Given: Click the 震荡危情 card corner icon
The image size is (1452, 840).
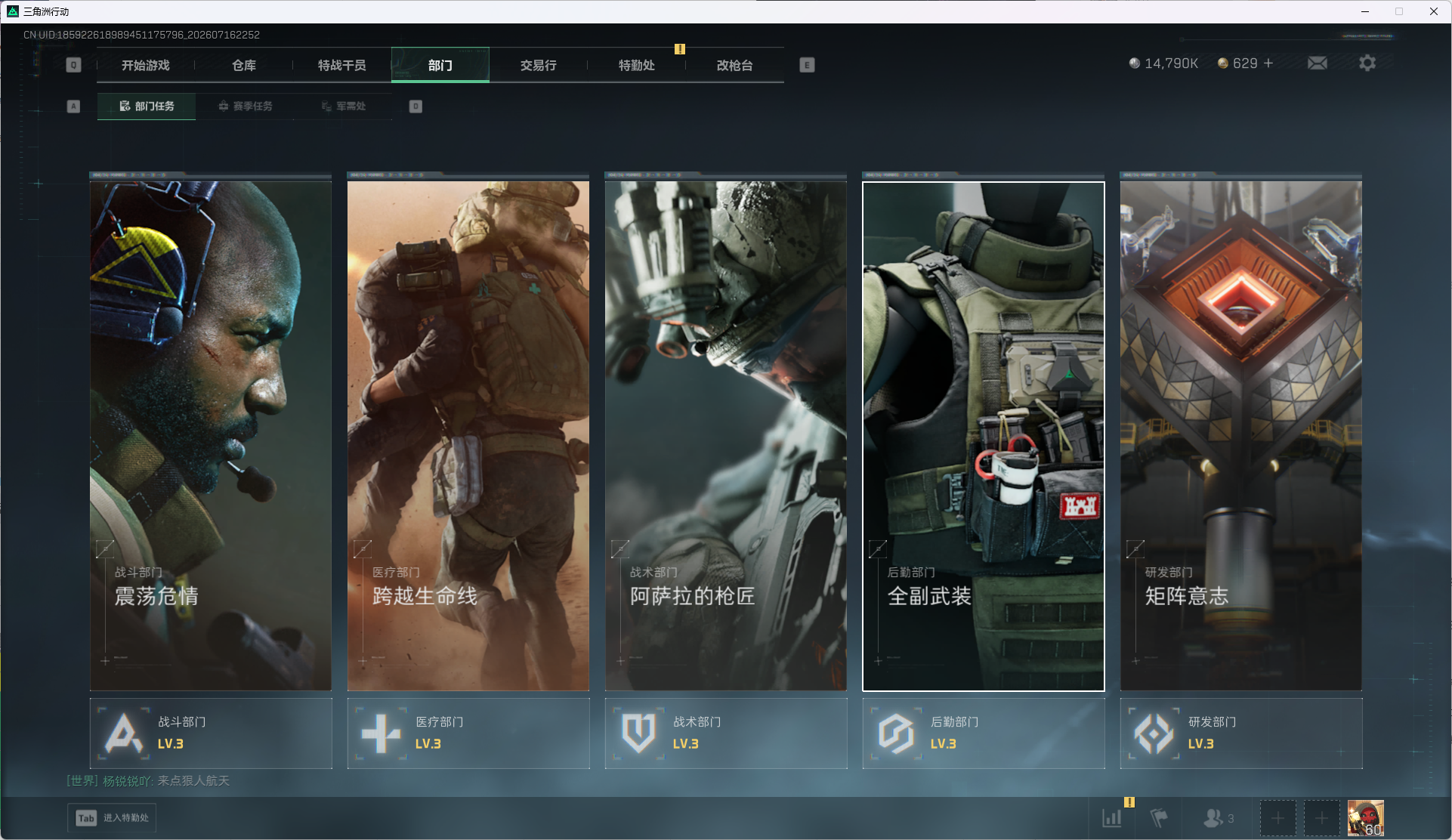Looking at the screenshot, I should pos(105,549).
